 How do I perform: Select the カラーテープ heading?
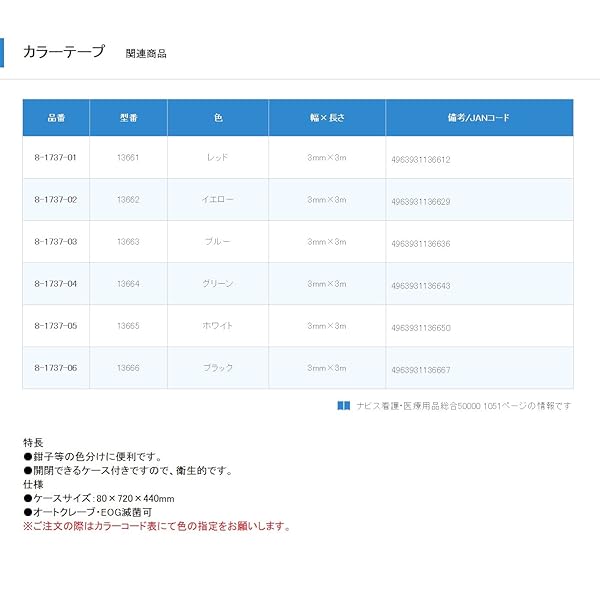point(64,52)
